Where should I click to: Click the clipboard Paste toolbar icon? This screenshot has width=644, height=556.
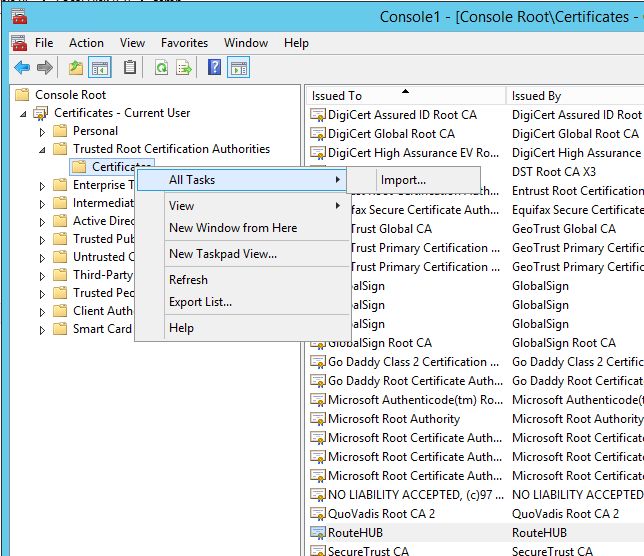[130, 67]
